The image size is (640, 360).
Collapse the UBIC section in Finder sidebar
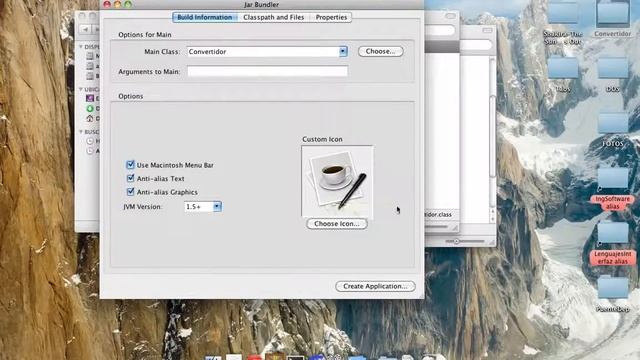(81, 89)
